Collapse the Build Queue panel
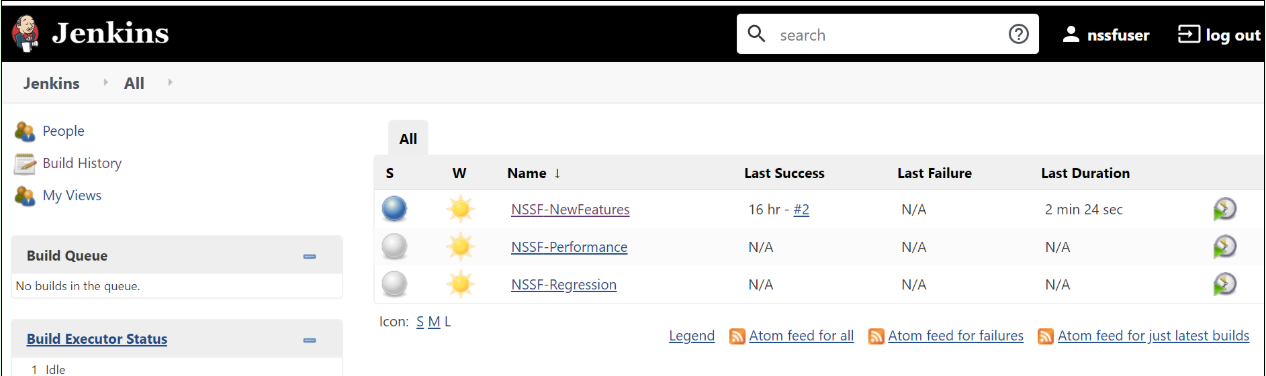Viewport: 1266px width, 376px height. [x=310, y=257]
